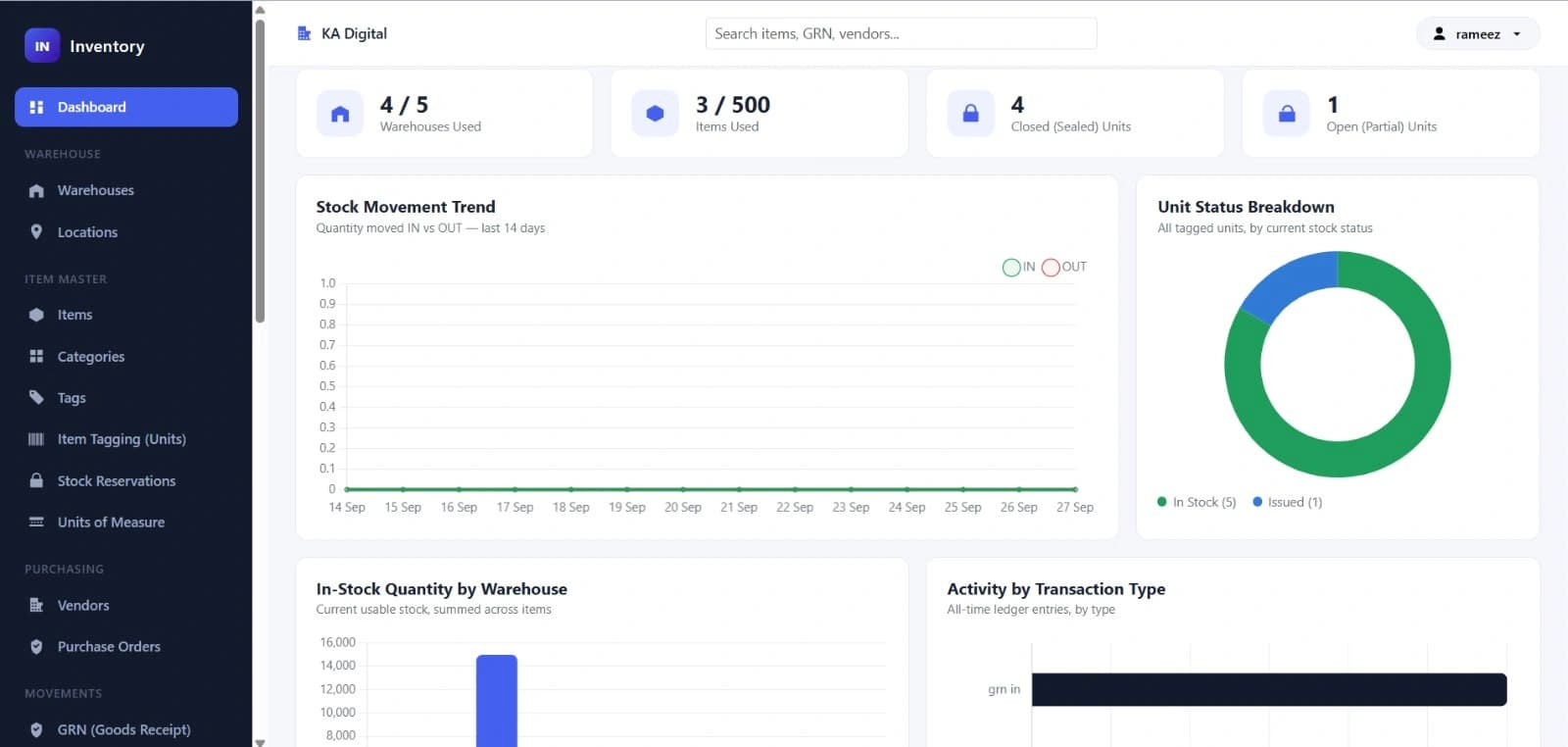1568x747 pixels.
Task: Open Dashboard from the sidebar
Action: point(126,107)
